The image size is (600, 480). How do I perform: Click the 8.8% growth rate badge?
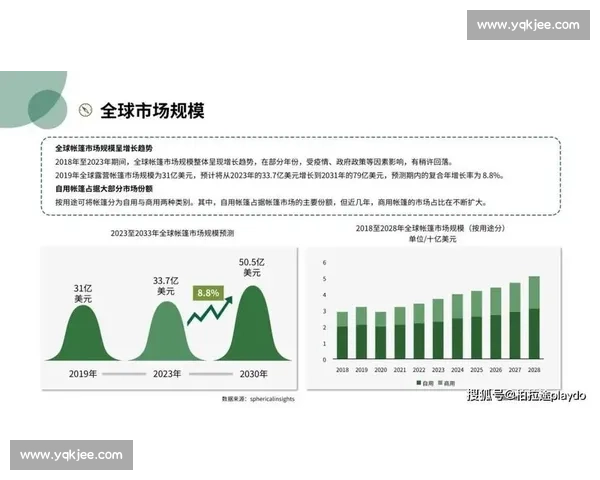click(x=208, y=293)
